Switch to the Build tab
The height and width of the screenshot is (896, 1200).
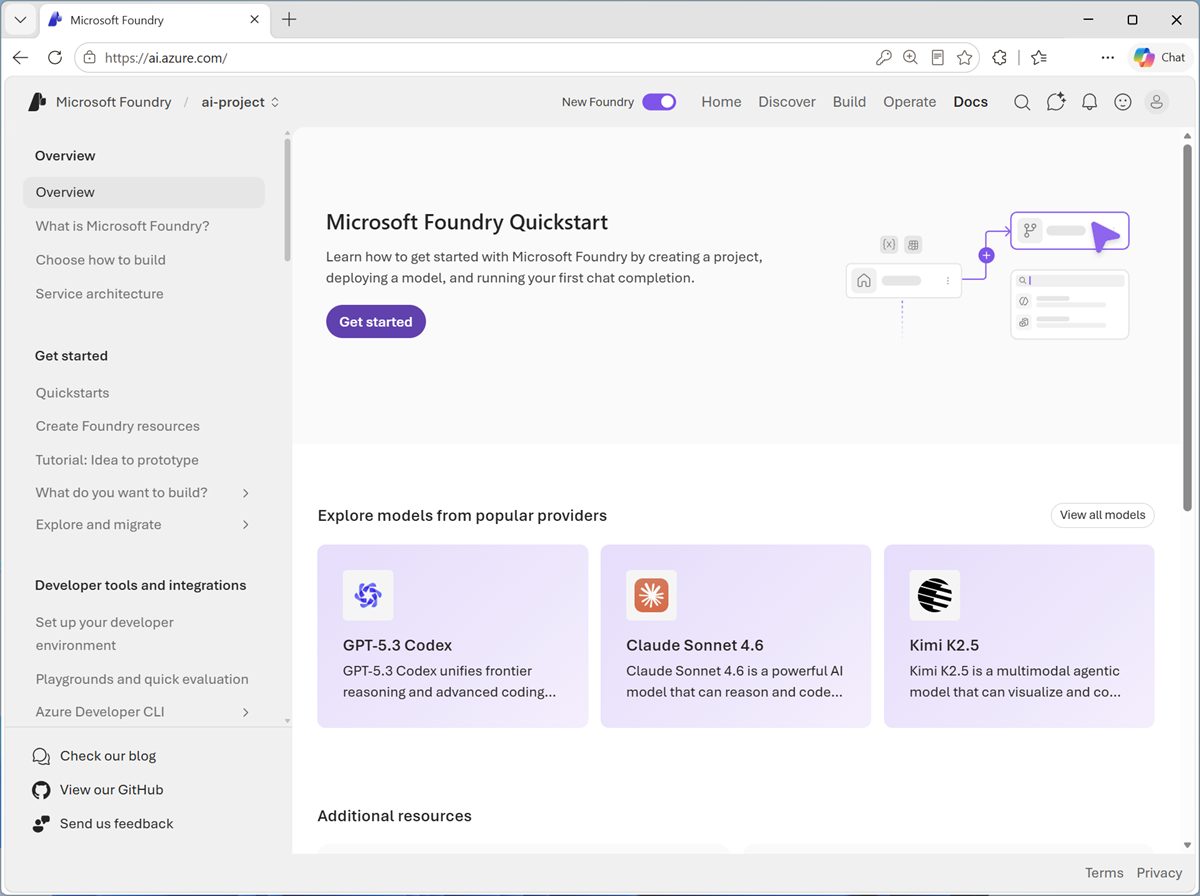point(849,102)
